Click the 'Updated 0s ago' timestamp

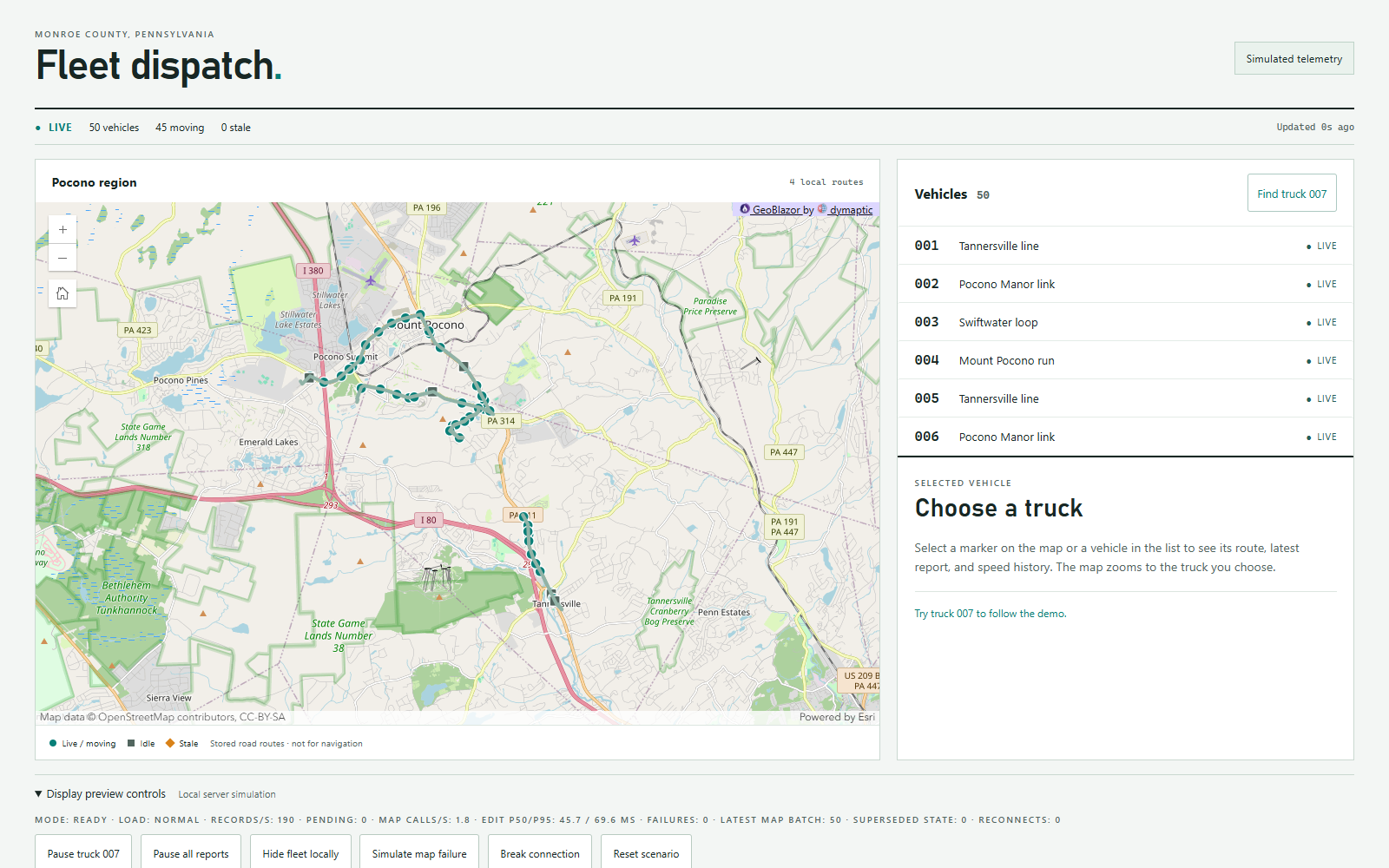(1315, 127)
